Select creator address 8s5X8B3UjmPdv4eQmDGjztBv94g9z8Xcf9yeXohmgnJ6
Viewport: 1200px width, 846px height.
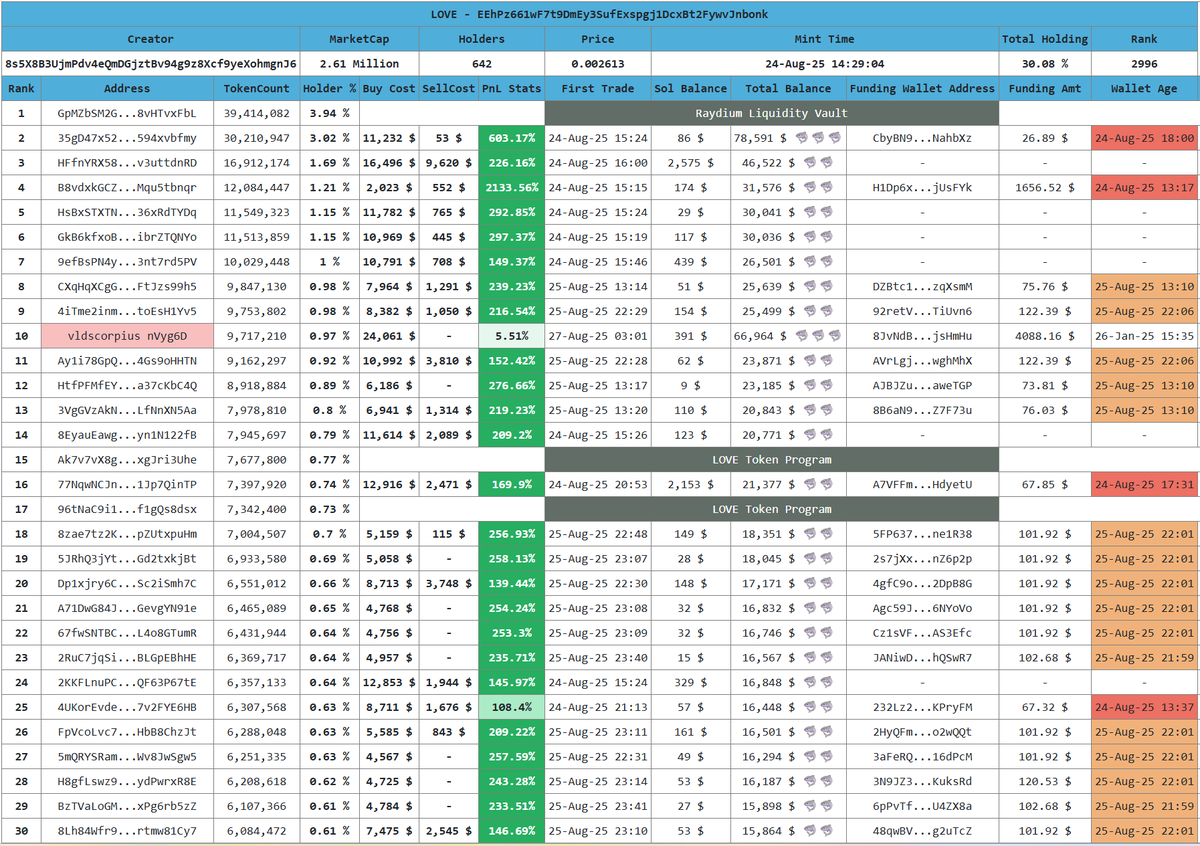click(151, 64)
